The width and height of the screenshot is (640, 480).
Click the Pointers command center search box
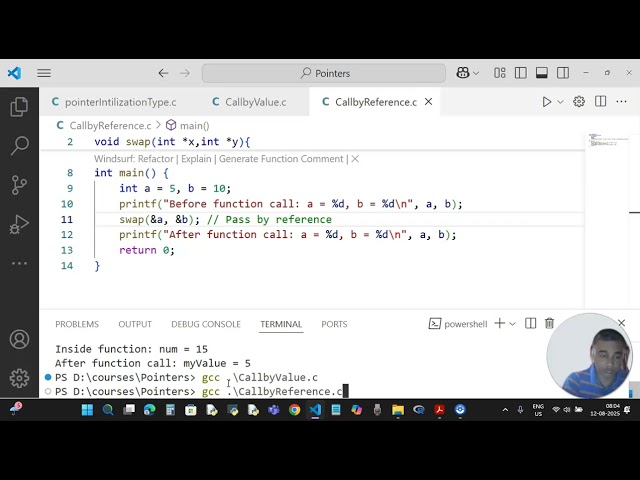click(324, 73)
